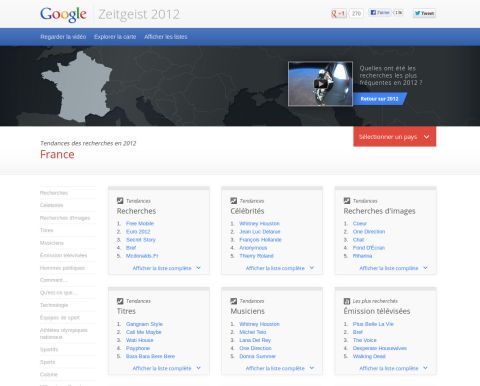The width and height of the screenshot is (480, 386).
Task: Expand the full list under Titres
Action: (166, 368)
